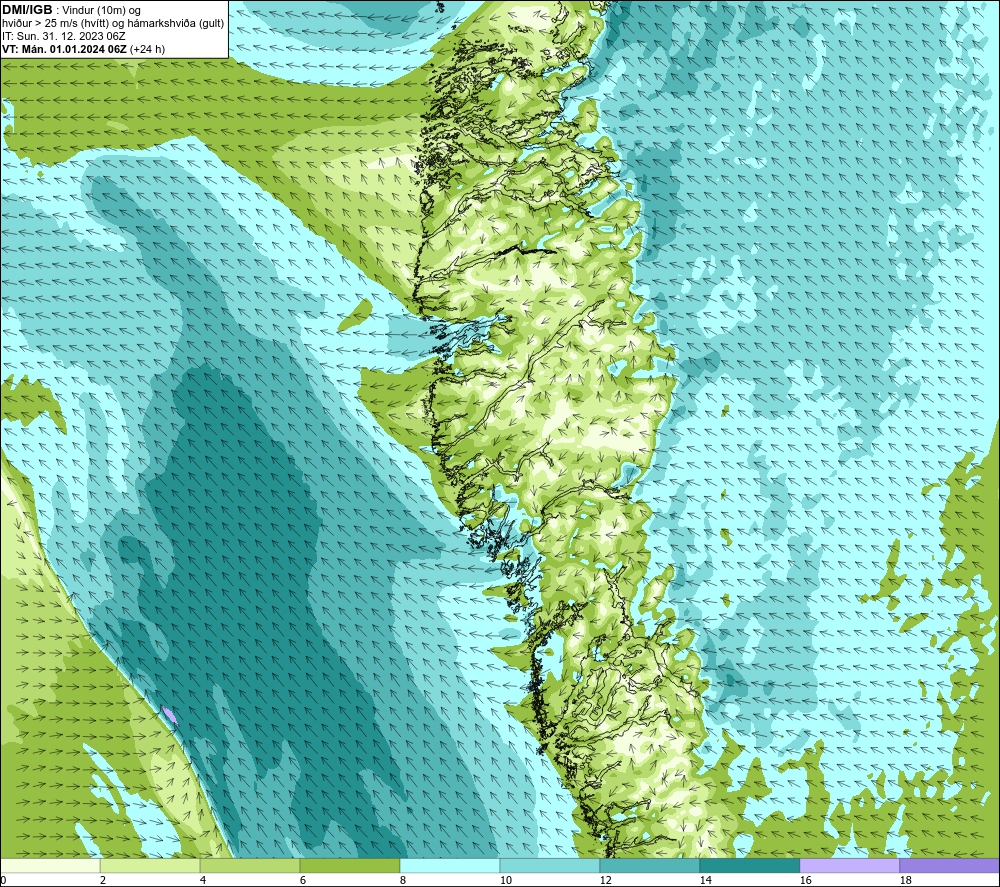This screenshot has width=1000, height=887.
Task: Click the 2-4 m/s light green legend swatch
Action: pyautogui.click(x=150, y=866)
